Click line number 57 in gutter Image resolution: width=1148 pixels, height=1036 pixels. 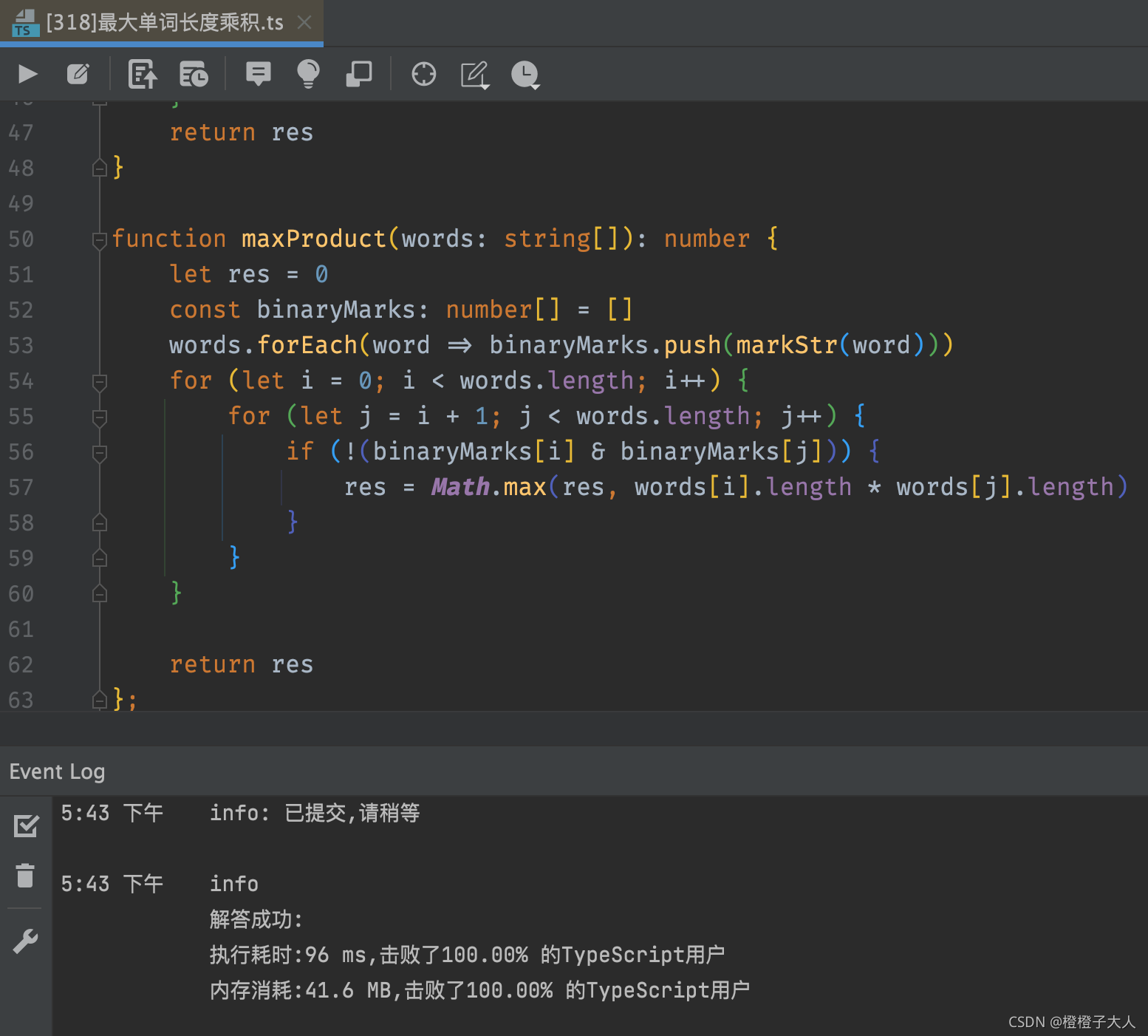point(21,487)
